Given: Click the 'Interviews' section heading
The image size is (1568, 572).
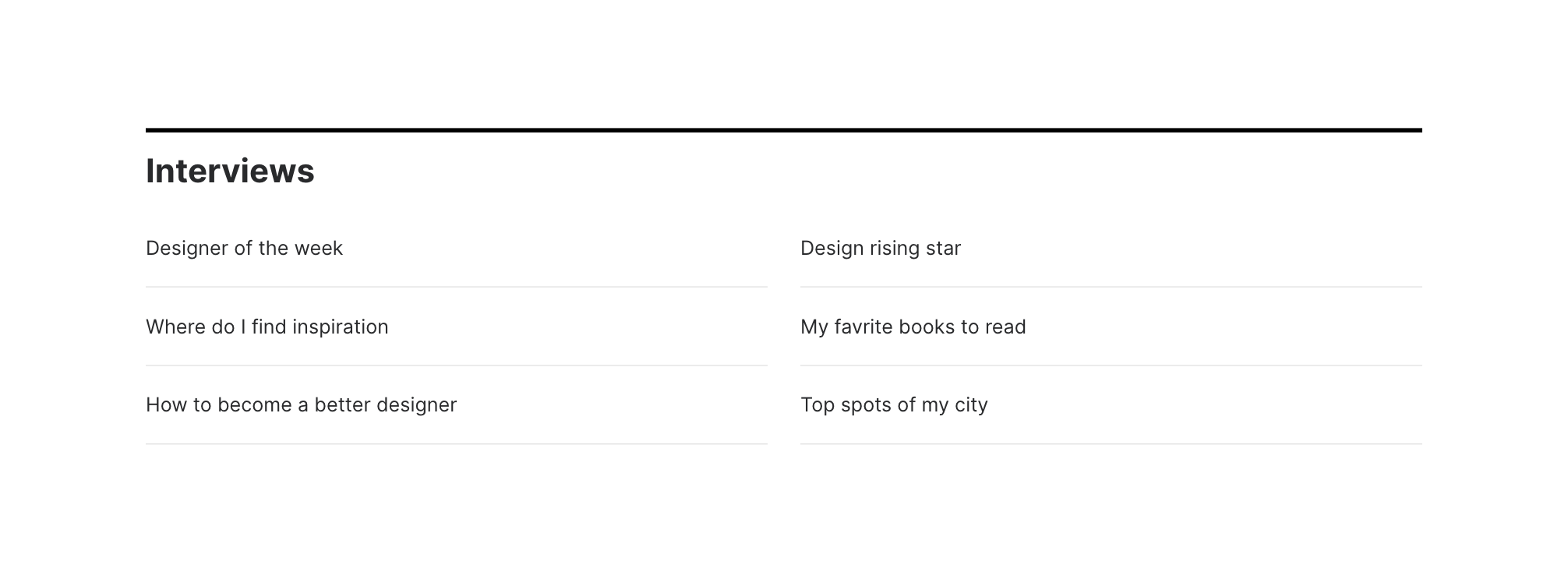Looking at the screenshot, I should (x=231, y=171).
